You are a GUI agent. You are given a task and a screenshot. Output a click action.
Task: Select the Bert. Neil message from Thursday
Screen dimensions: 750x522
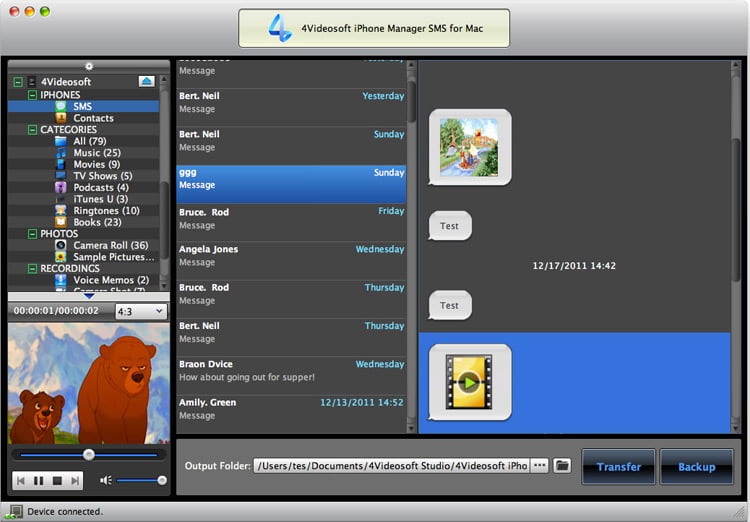pos(291,337)
